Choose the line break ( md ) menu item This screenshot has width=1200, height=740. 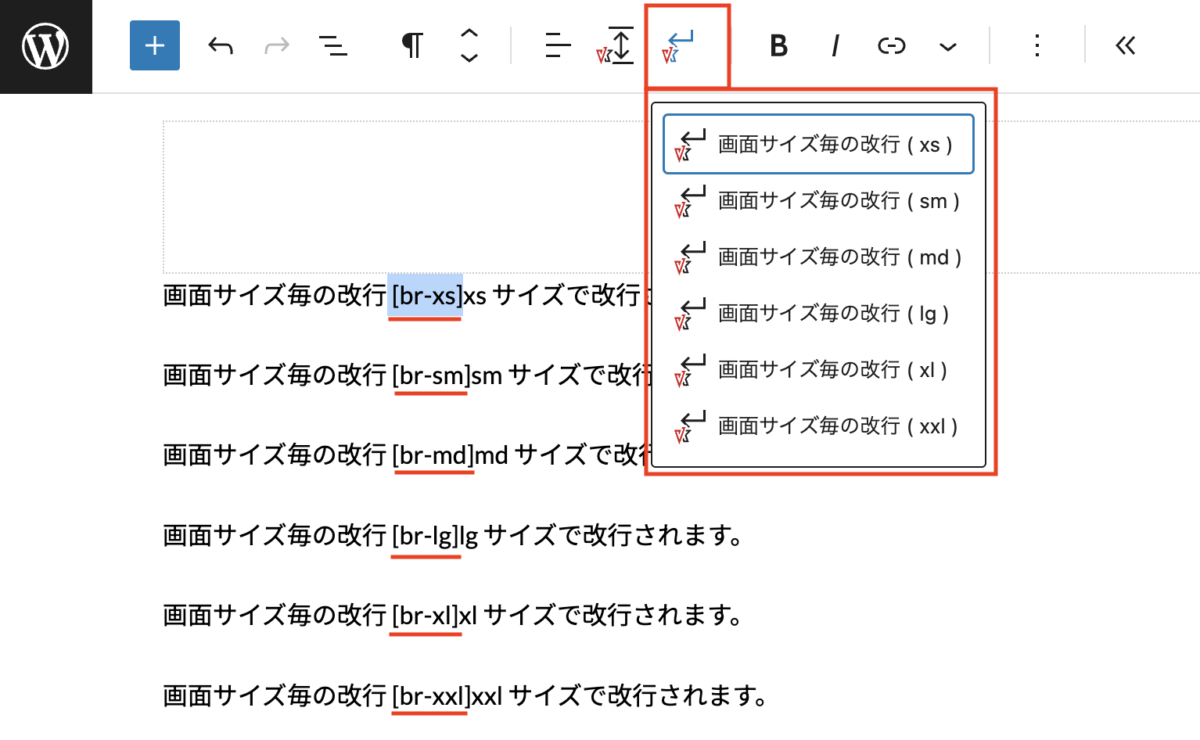pyautogui.click(x=818, y=257)
